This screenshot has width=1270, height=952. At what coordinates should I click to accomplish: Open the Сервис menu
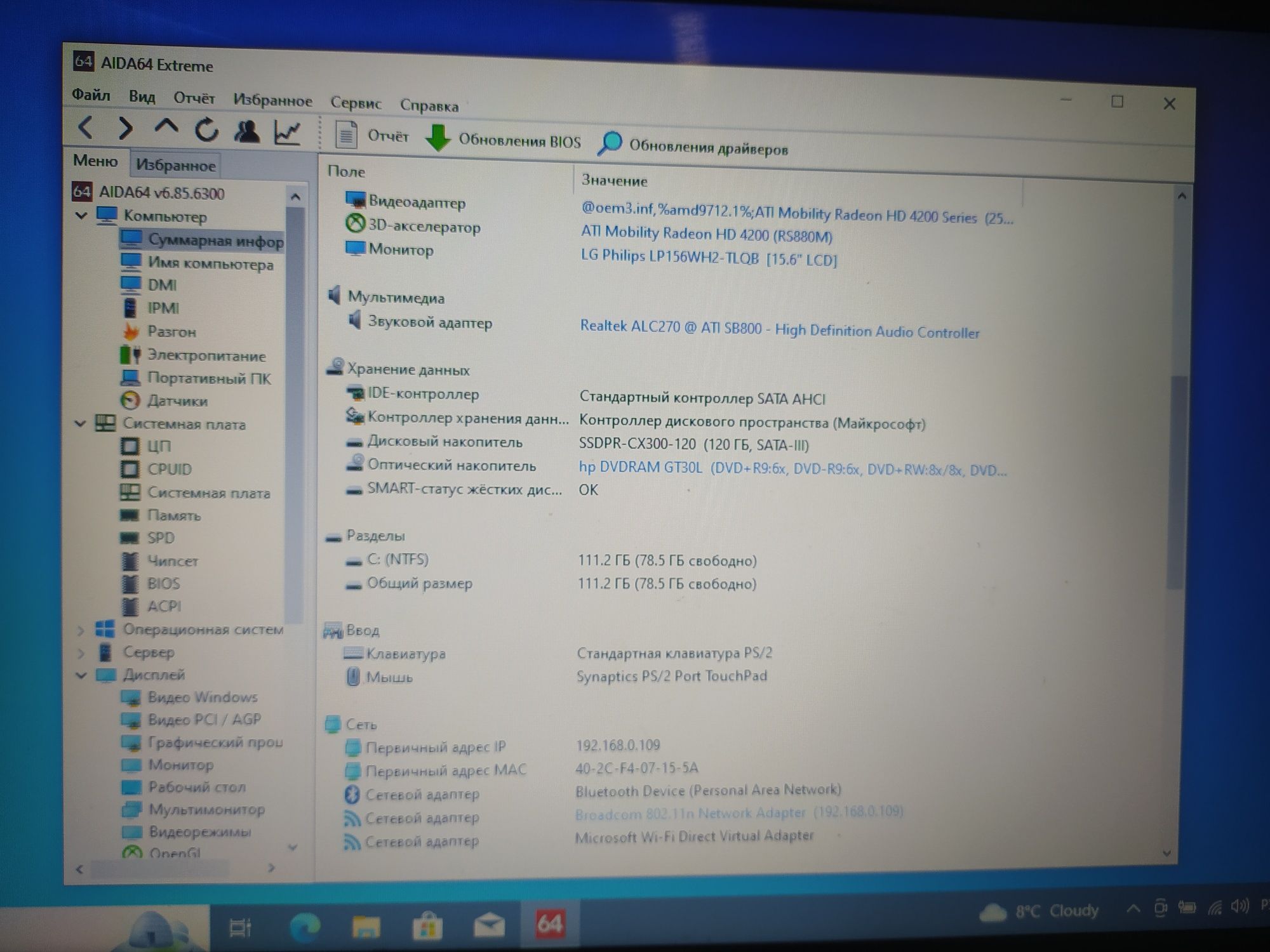coord(356,103)
